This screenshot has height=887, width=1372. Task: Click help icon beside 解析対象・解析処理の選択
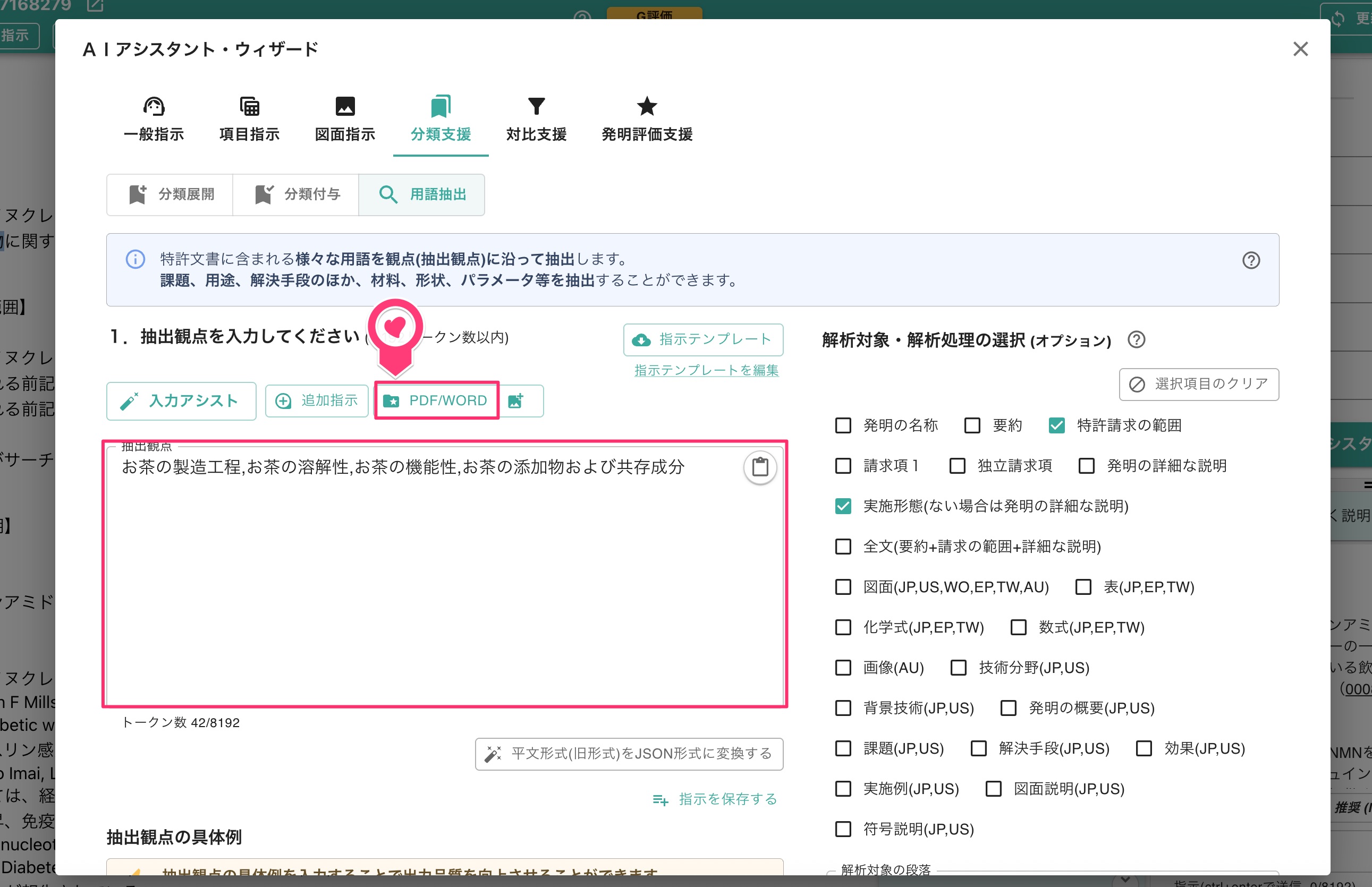click(1136, 339)
